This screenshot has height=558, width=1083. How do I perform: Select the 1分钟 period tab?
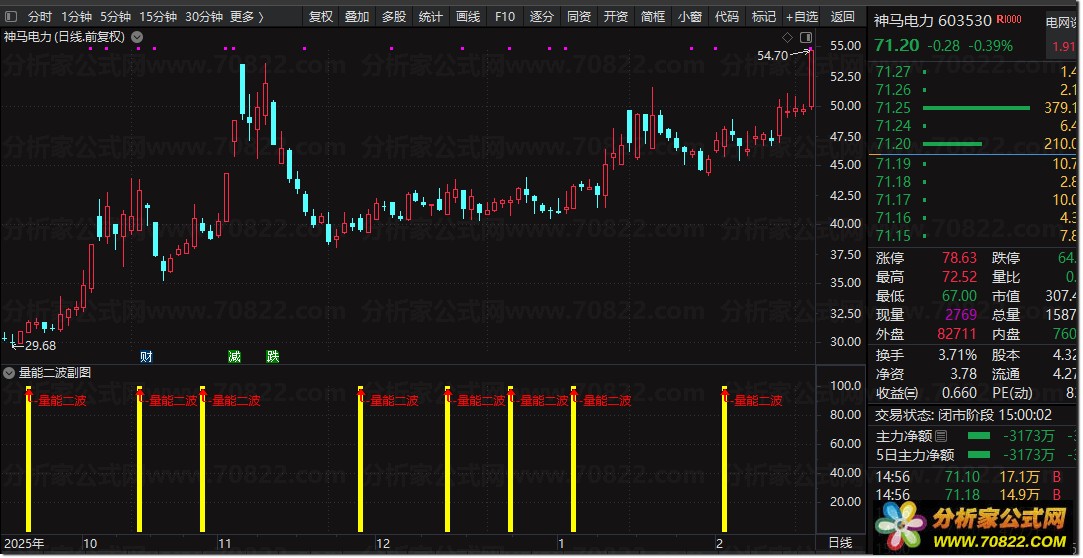pos(76,17)
